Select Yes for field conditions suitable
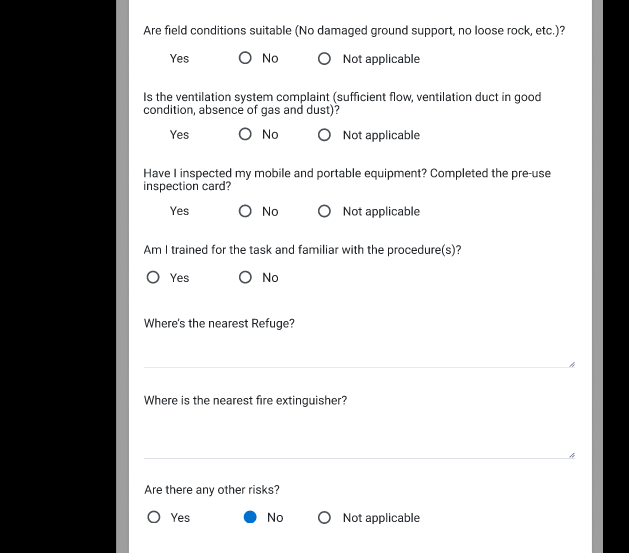This screenshot has height=553, width=629. (x=179, y=59)
